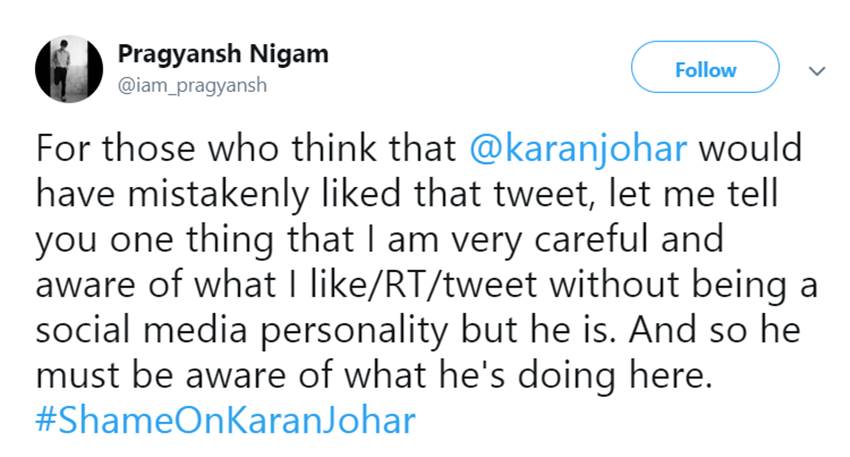The width and height of the screenshot is (850, 457).
Task: Click the word "would" after the mention
Action: tap(752, 150)
